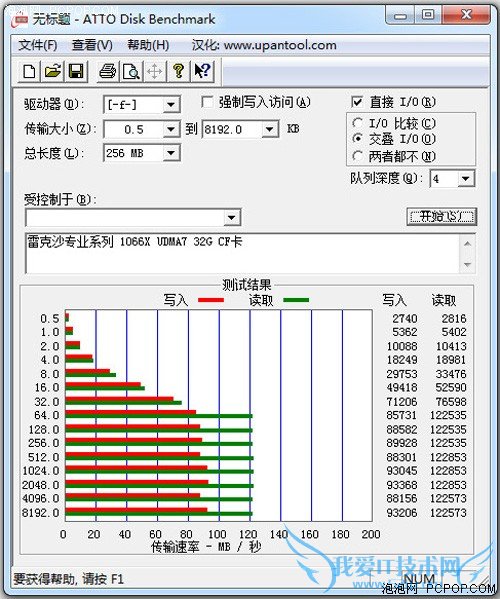Click read value 76598 in results

coord(451,402)
